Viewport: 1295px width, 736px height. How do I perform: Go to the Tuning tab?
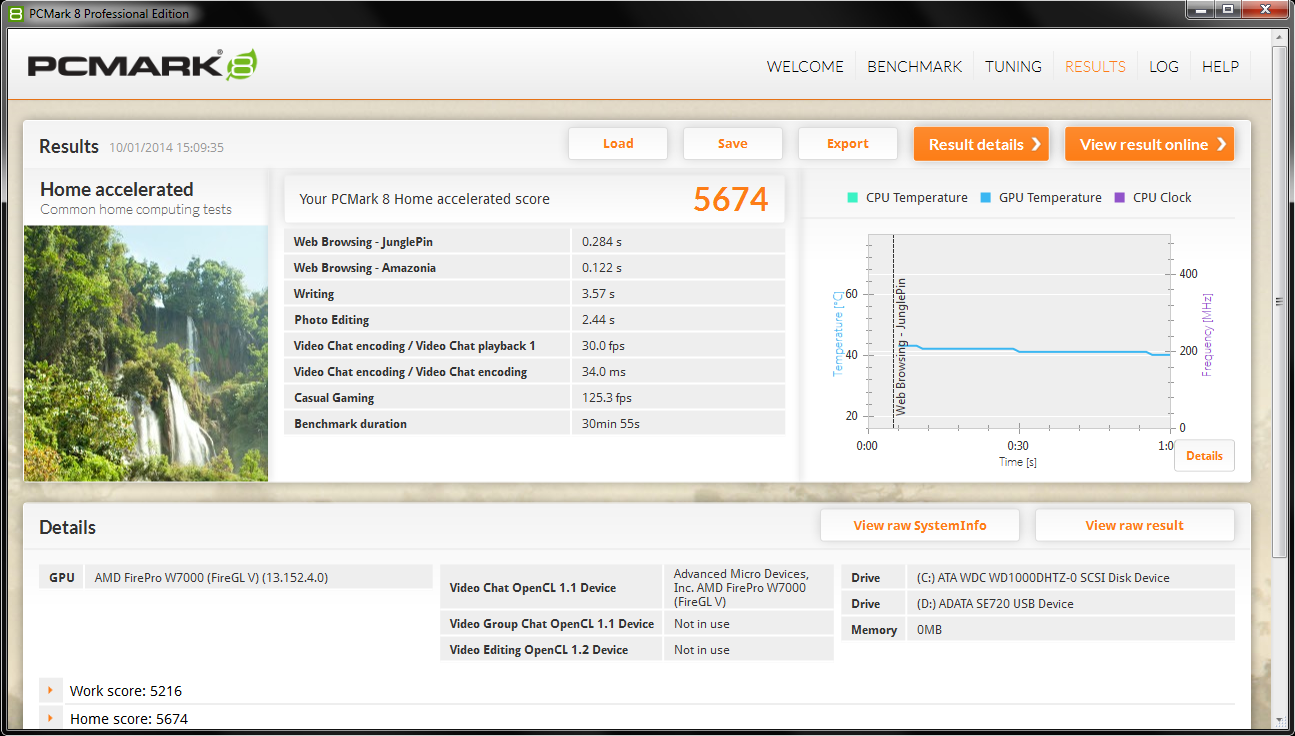coord(1013,66)
